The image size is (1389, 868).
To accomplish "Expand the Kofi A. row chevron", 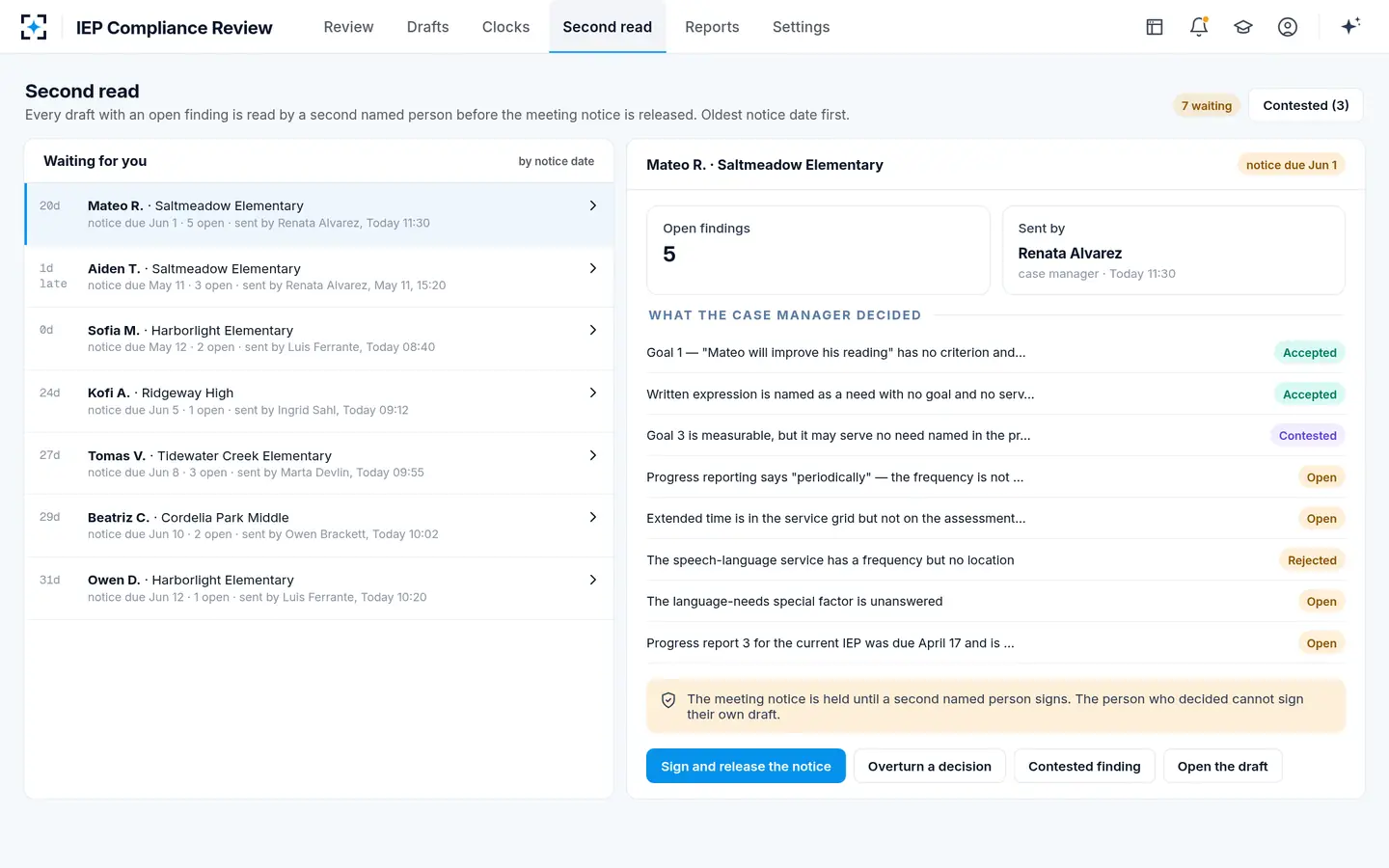I will pyautogui.click(x=593, y=393).
